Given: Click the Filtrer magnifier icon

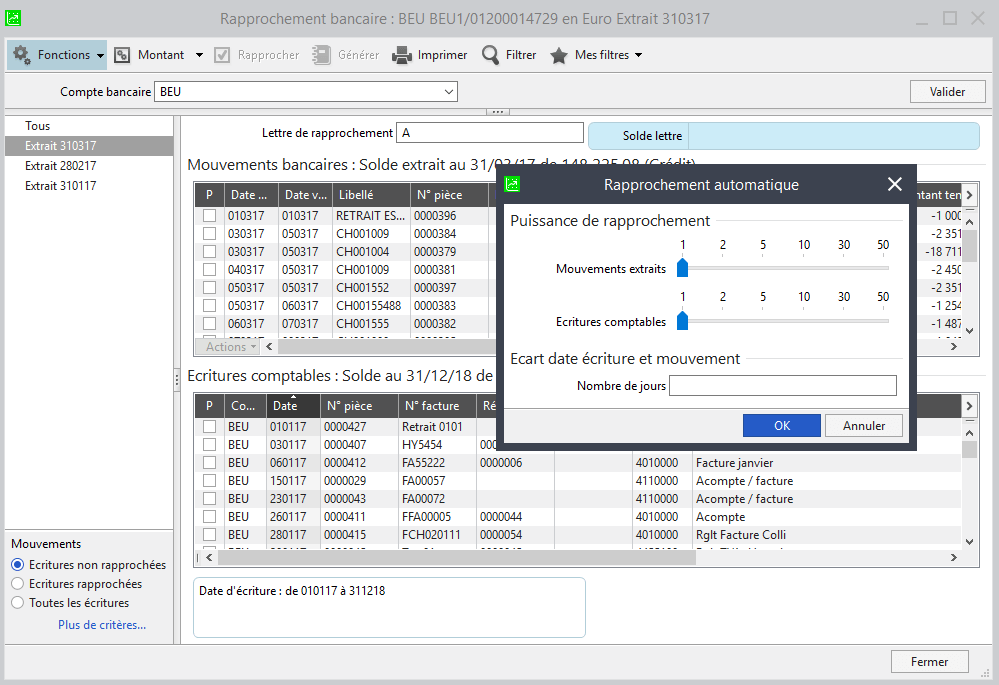Looking at the screenshot, I should coord(491,55).
